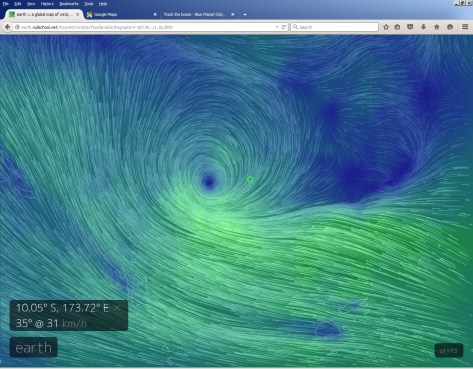This screenshot has height=369, width=473.
Task: Focus the browser Search field
Action: (334, 27)
